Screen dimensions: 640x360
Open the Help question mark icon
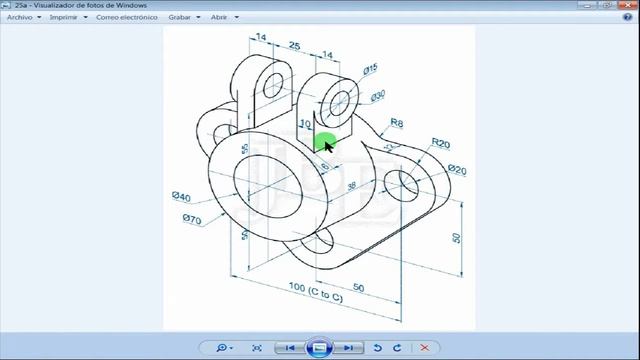pos(627,17)
